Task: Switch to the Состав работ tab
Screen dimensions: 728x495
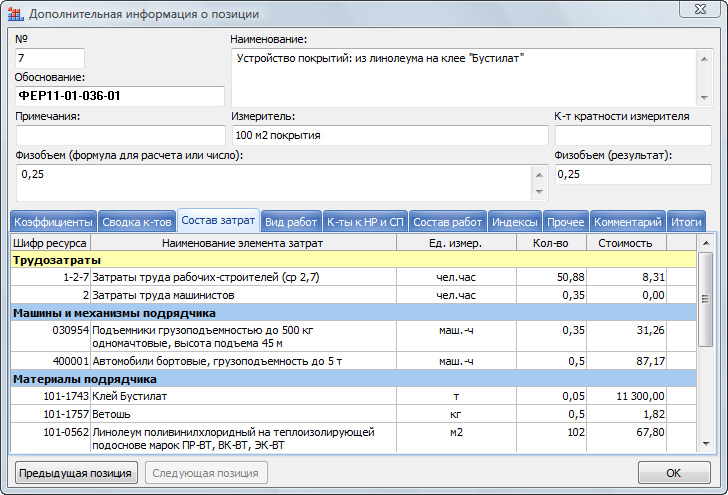Action: click(x=447, y=222)
